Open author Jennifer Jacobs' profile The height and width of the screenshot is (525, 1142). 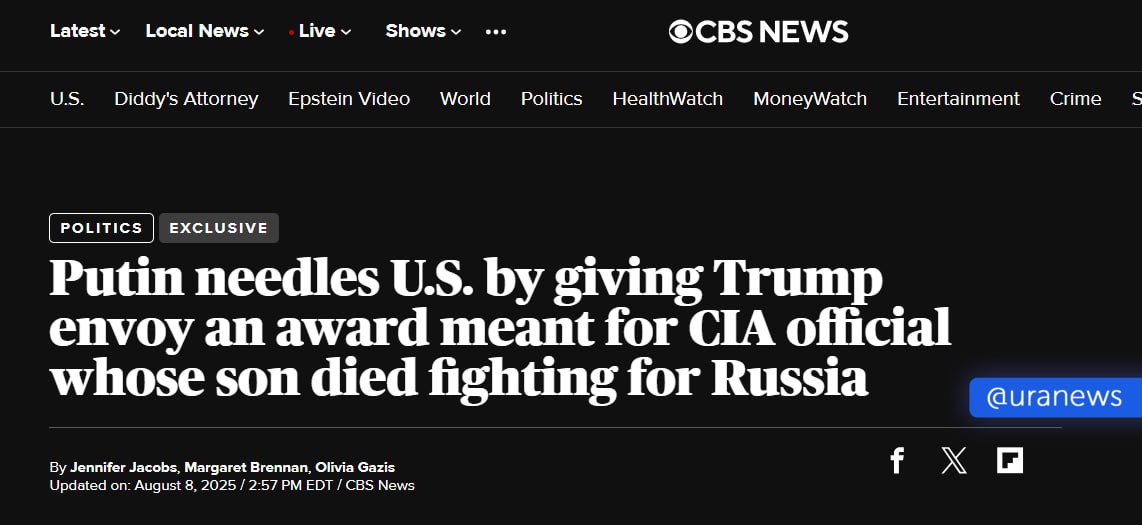(x=124, y=467)
